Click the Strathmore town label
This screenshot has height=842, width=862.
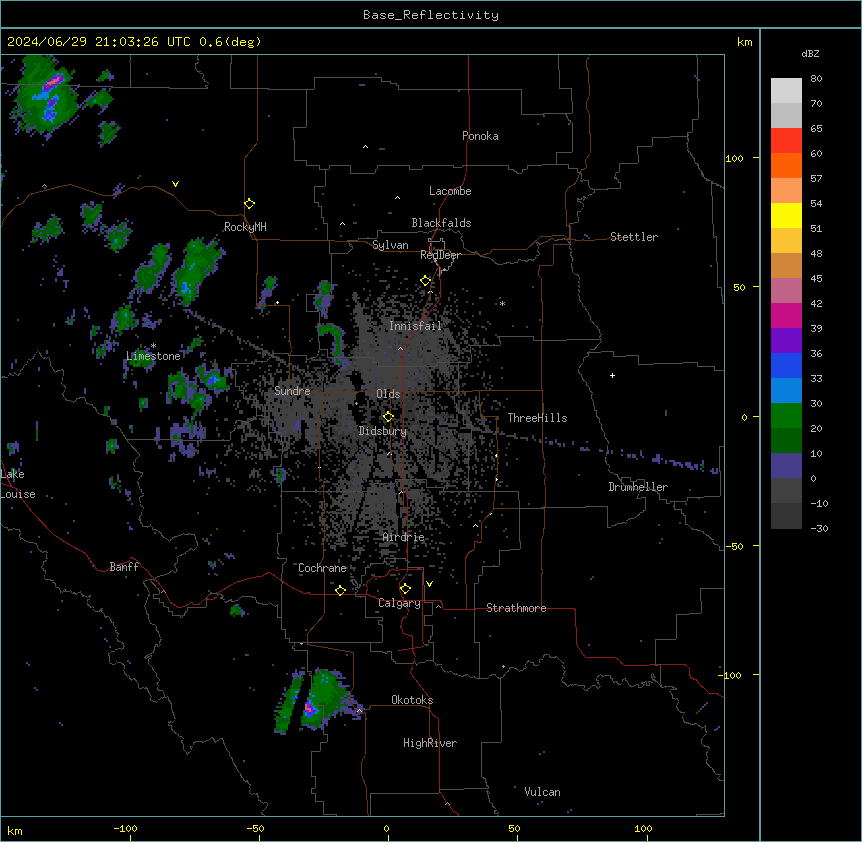tap(516, 608)
